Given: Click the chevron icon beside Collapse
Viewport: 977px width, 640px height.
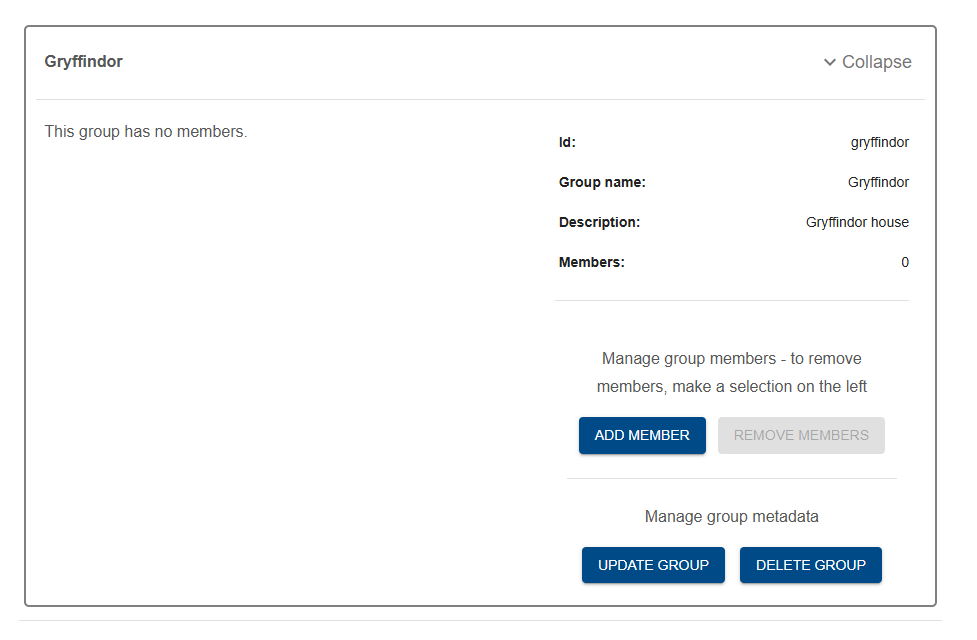Looking at the screenshot, I should pyautogui.click(x=830, y=62).
